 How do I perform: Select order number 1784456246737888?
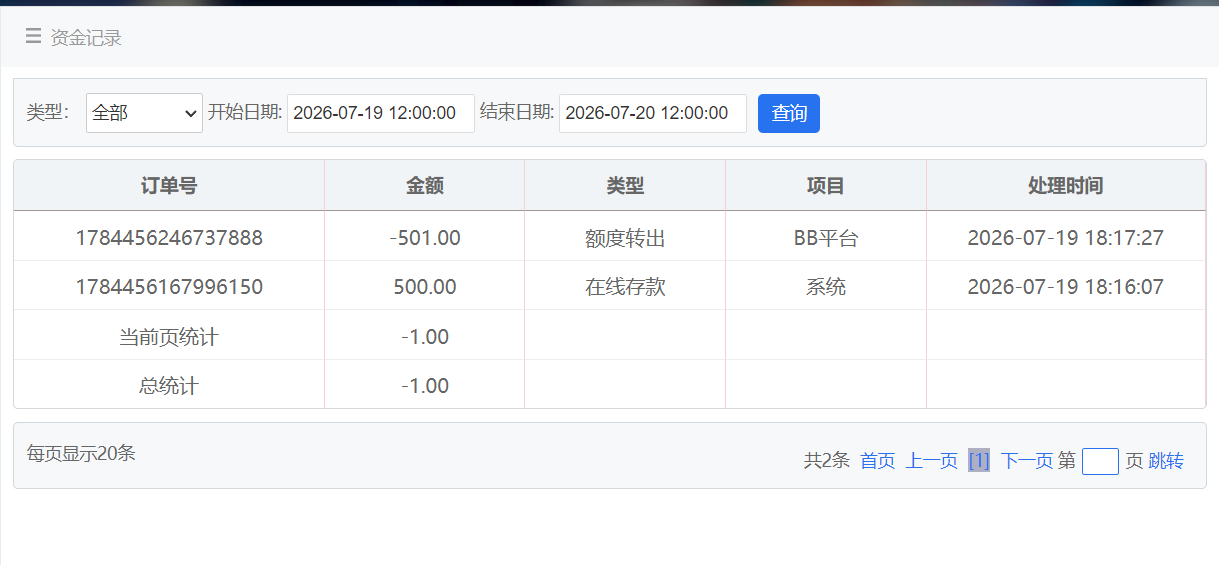point(169,238)
